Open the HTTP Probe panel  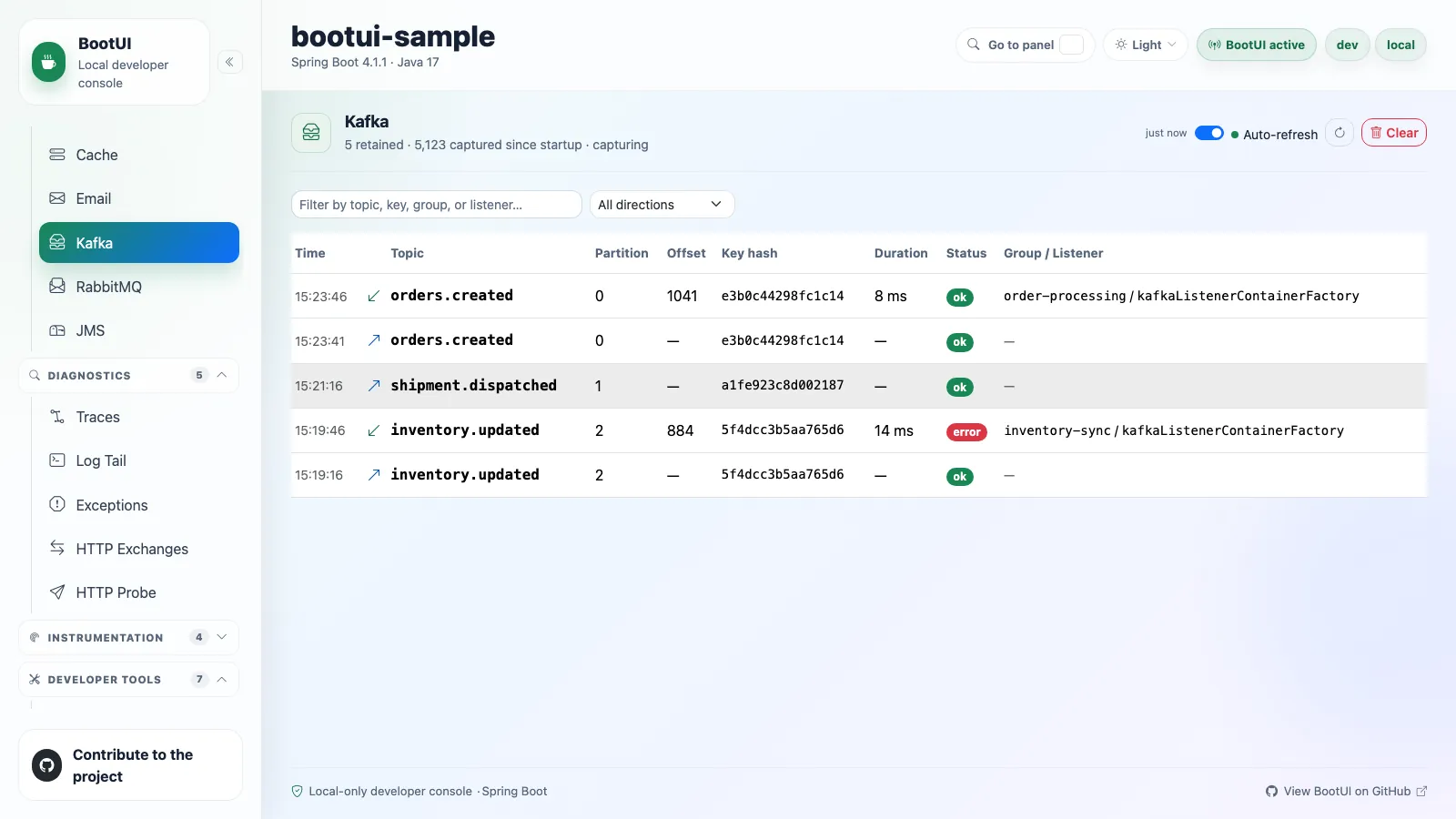point(139,592)
